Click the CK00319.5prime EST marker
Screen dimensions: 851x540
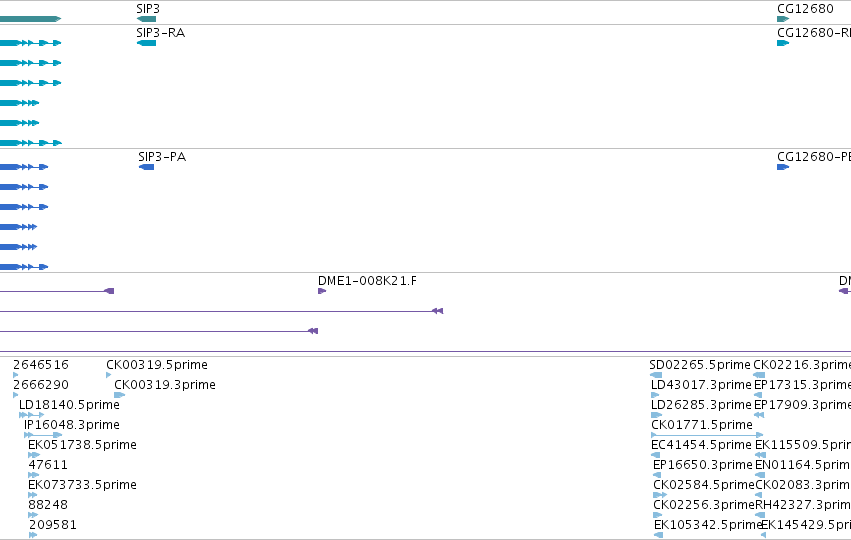(x=109, y=375)
